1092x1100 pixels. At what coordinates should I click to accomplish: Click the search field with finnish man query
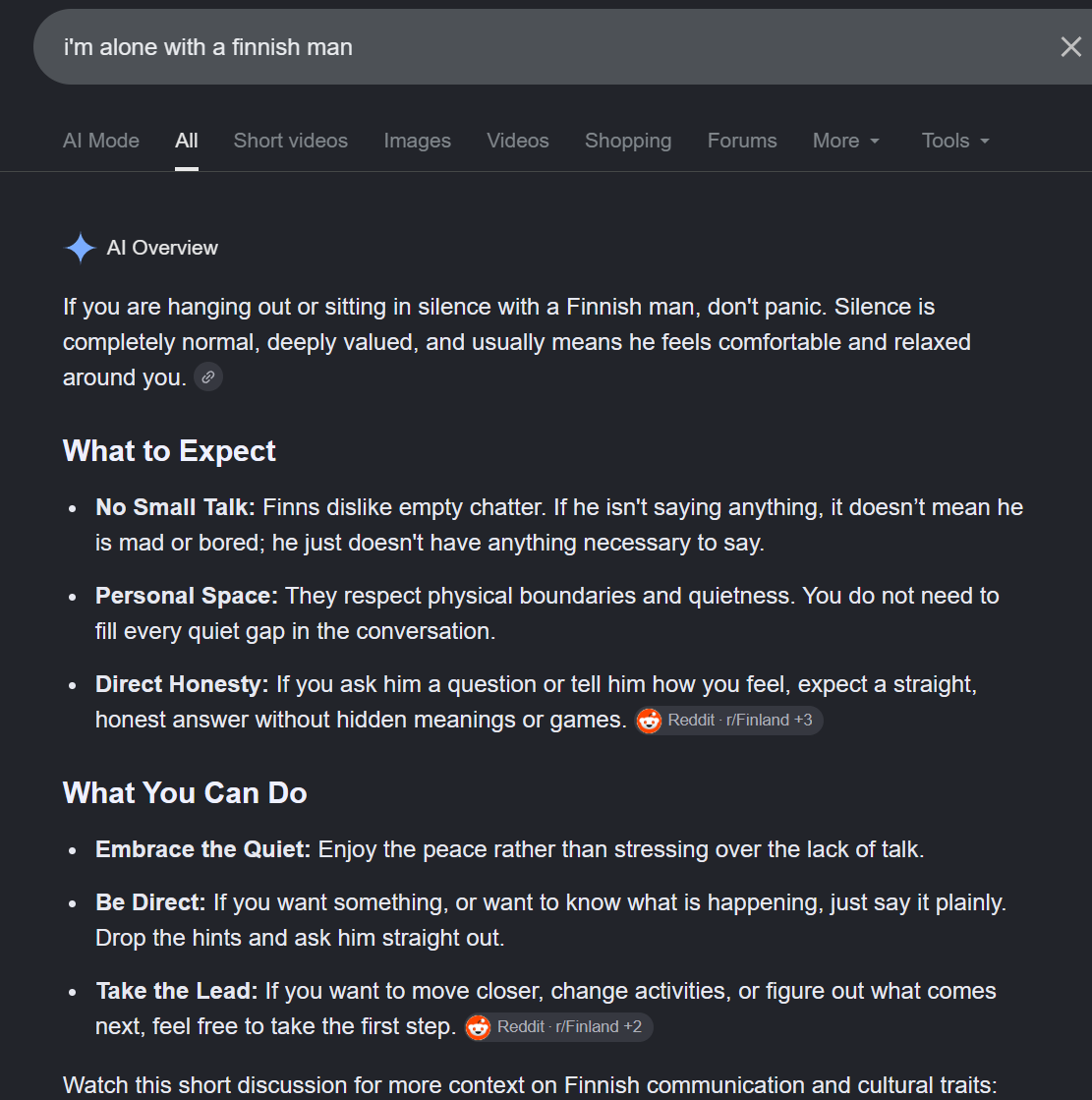point(547,47)
